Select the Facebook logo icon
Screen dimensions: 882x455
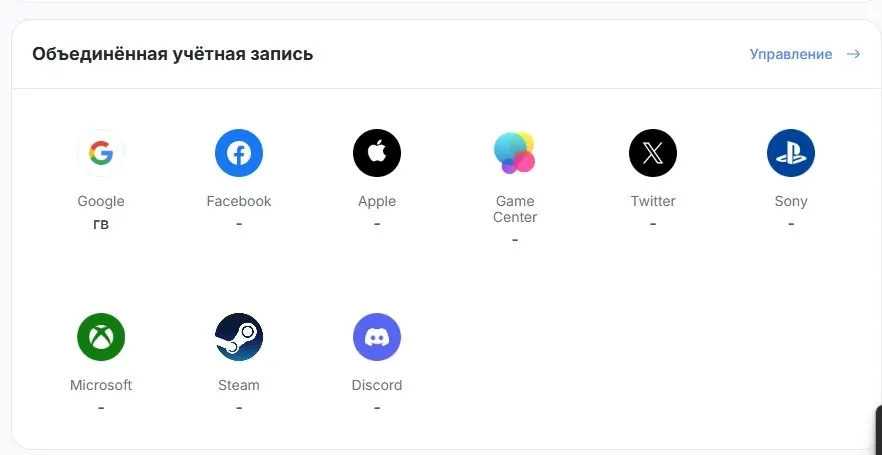tap(239, 153)
